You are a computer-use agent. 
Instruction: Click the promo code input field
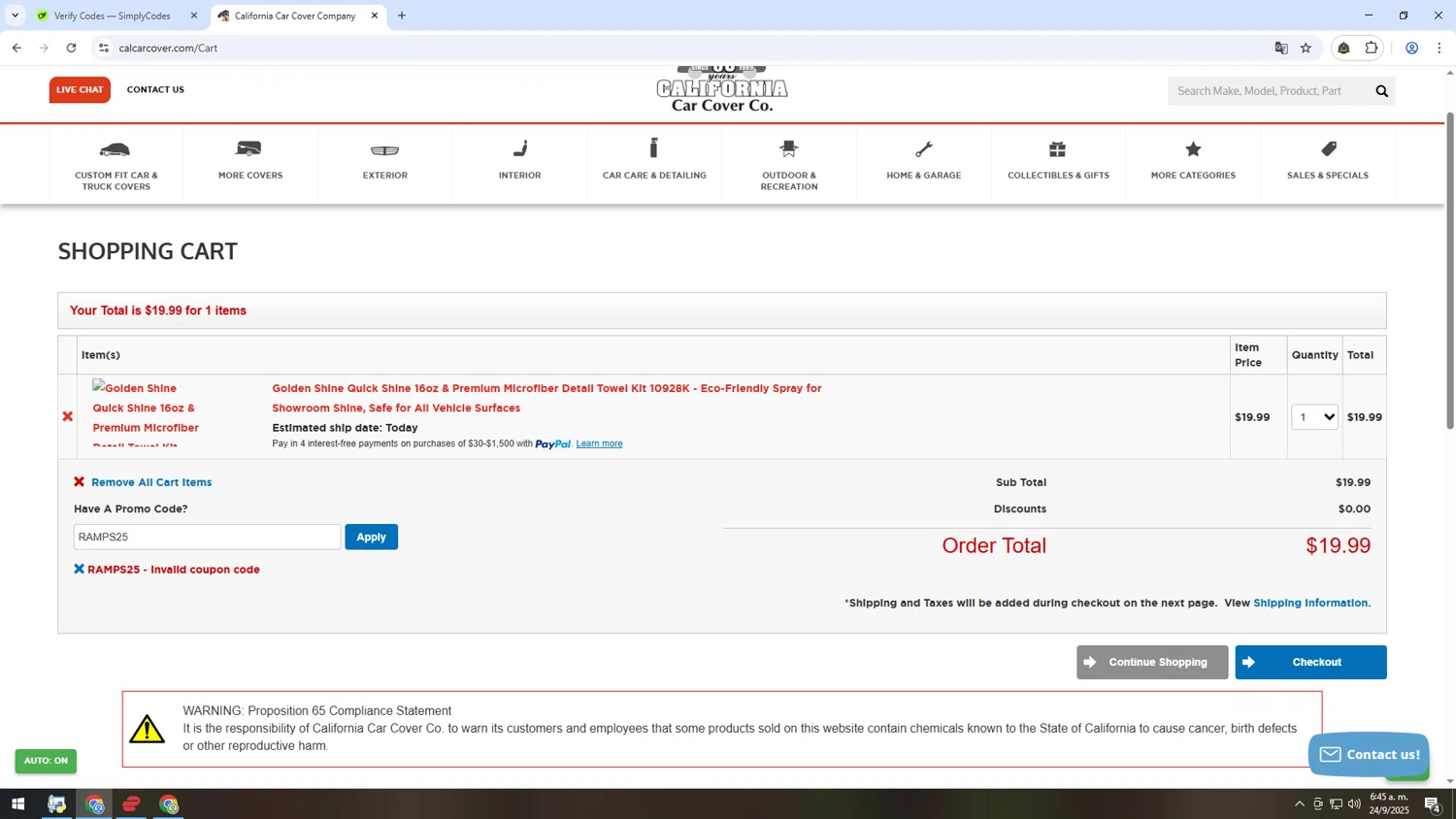coord(207,537)
